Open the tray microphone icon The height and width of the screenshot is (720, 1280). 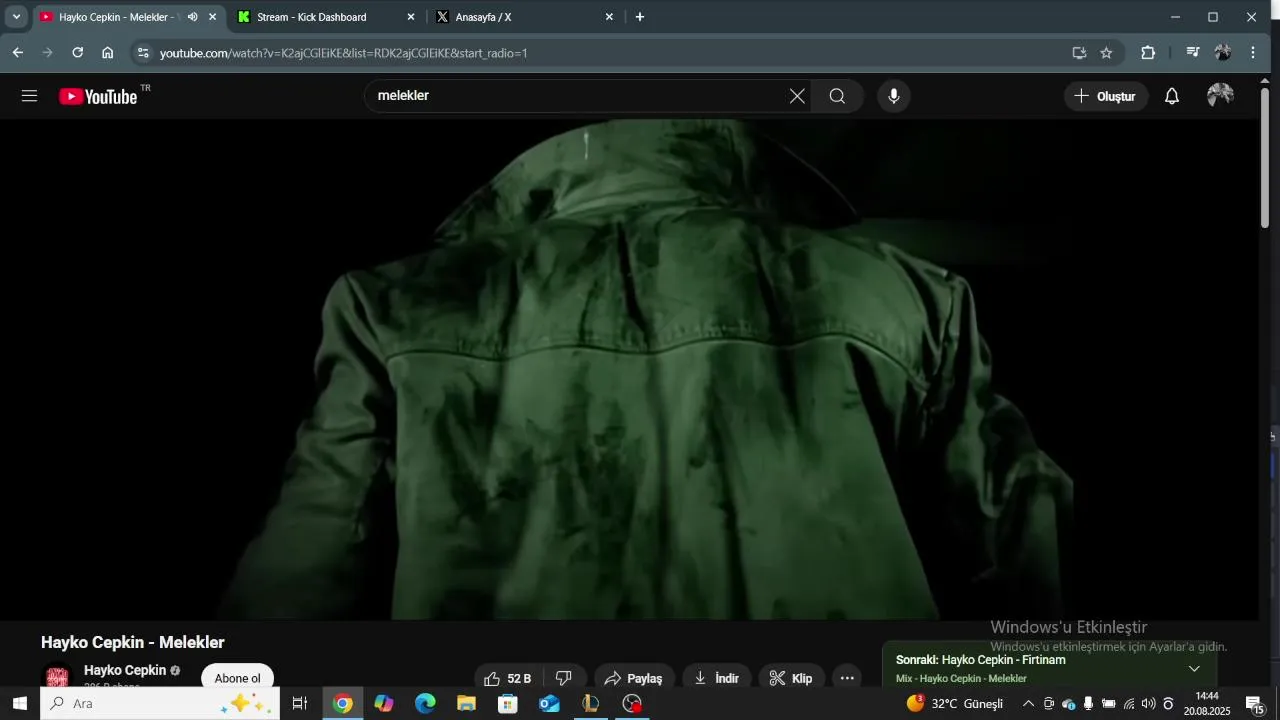click(1088, 704)
